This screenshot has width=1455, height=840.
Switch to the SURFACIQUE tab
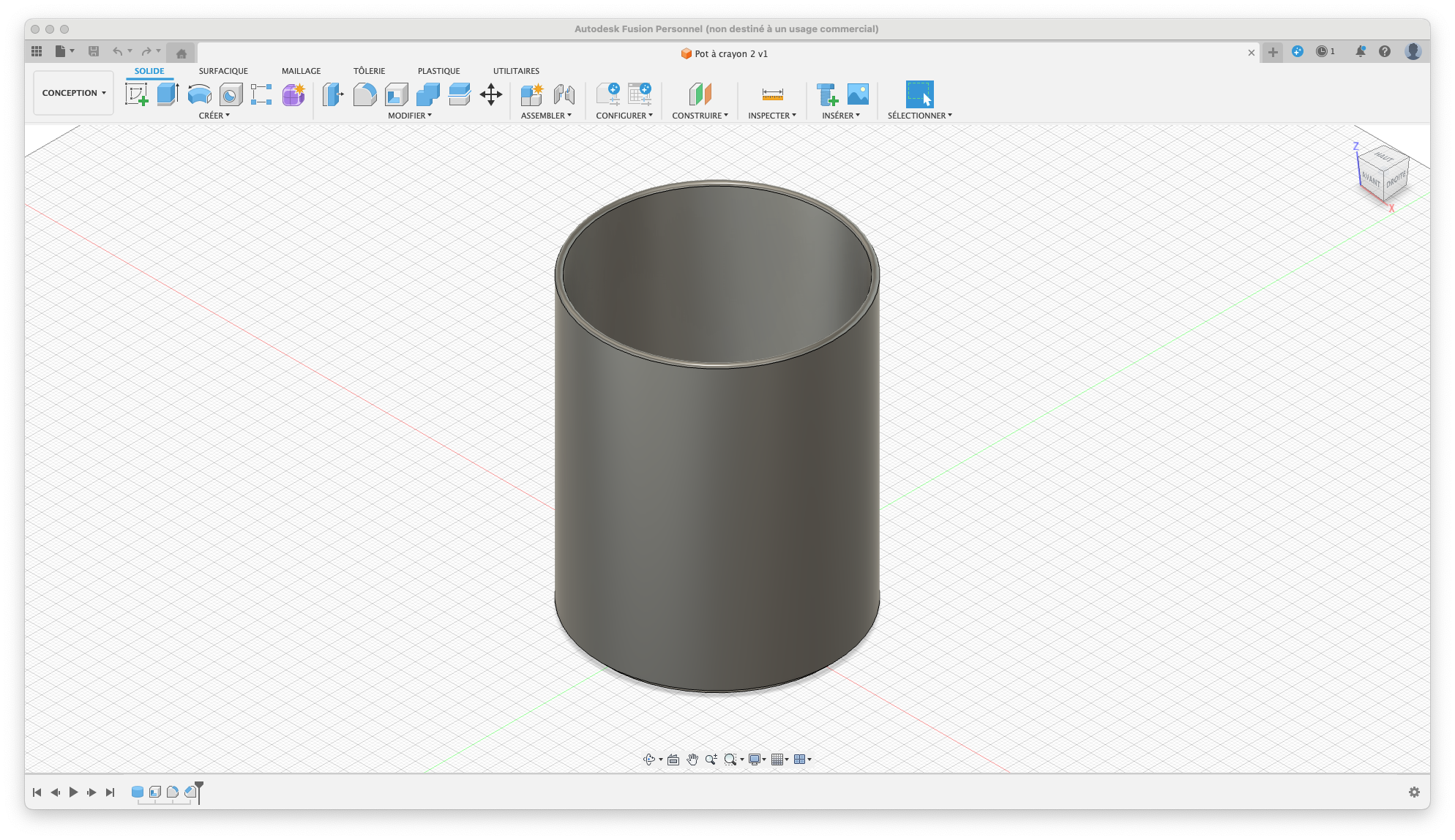(223, 71)
